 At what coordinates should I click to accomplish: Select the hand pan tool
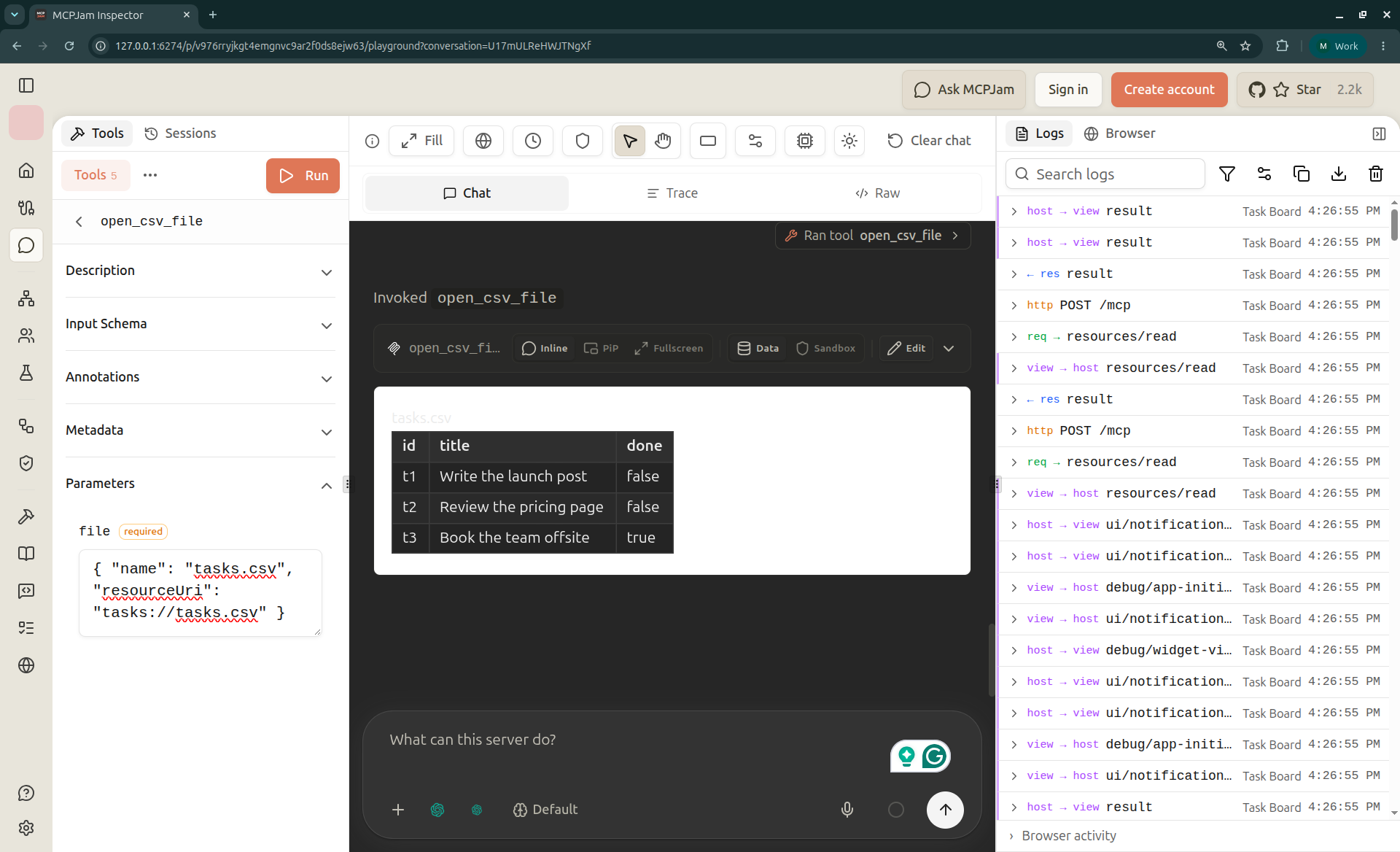[x=663, y=141]
